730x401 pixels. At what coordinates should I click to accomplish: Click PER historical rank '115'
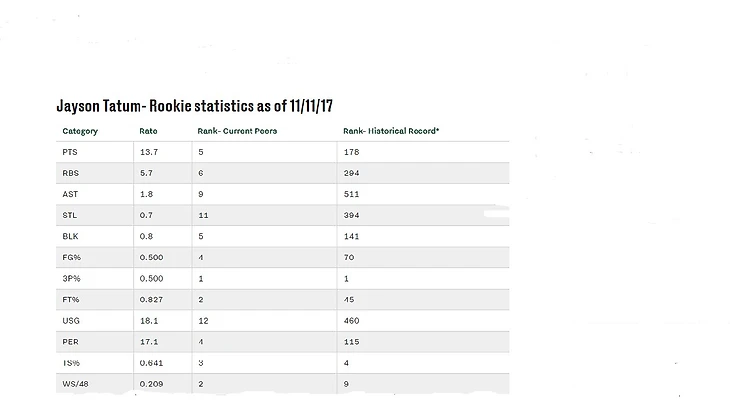(351, 341)
